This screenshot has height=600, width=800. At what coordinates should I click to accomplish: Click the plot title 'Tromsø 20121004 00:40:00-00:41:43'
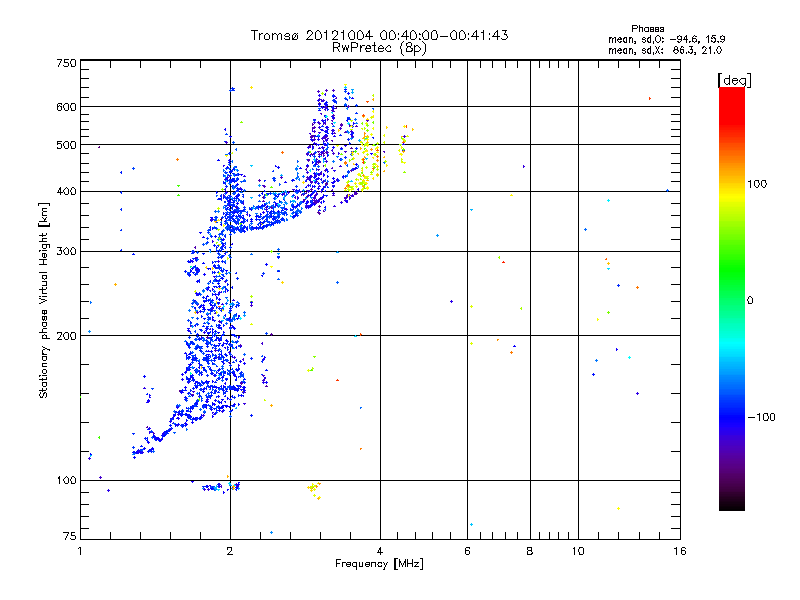pyautogui.click(x=379, y=35)
